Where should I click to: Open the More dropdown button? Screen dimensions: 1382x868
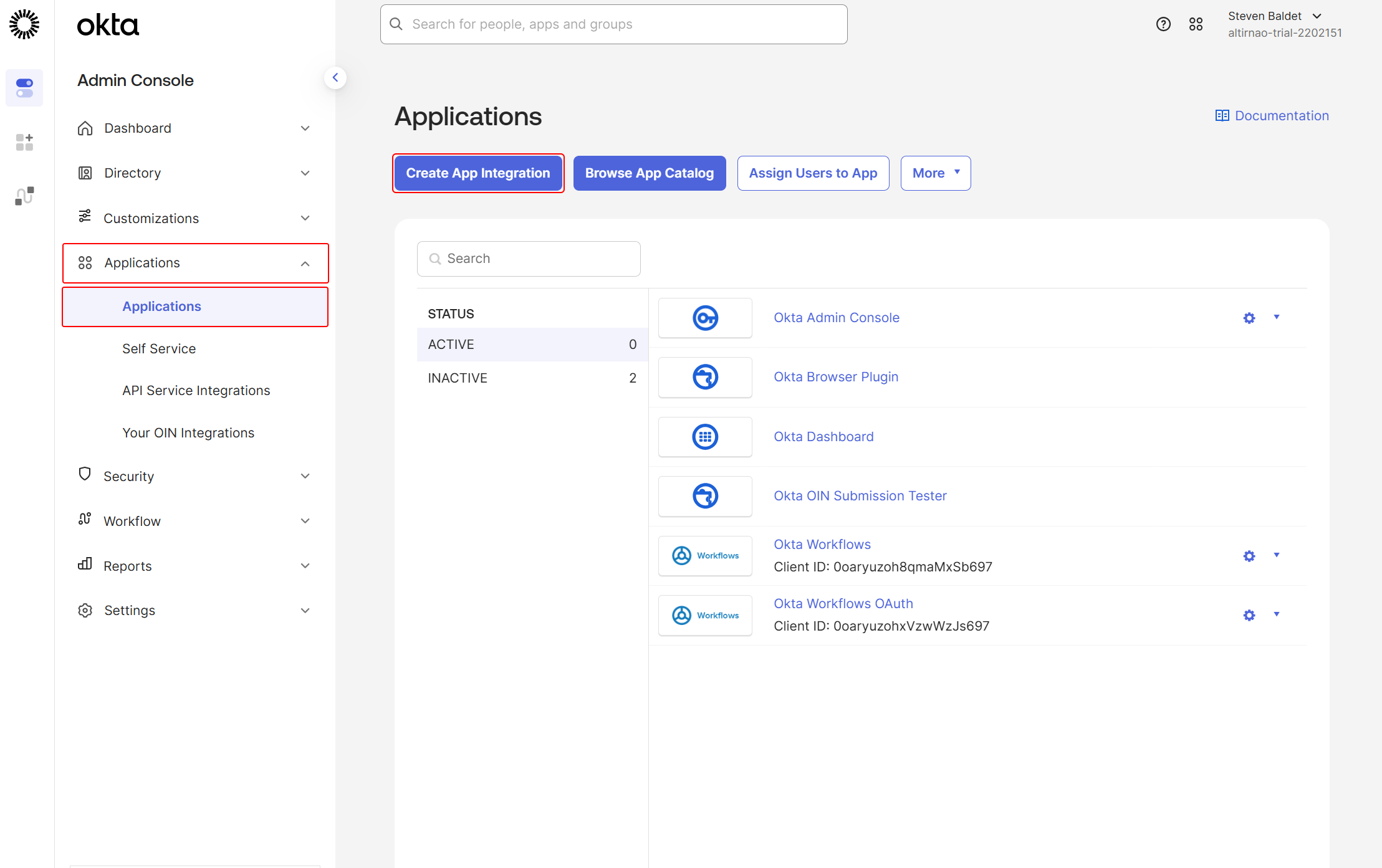tap(936, 173)
